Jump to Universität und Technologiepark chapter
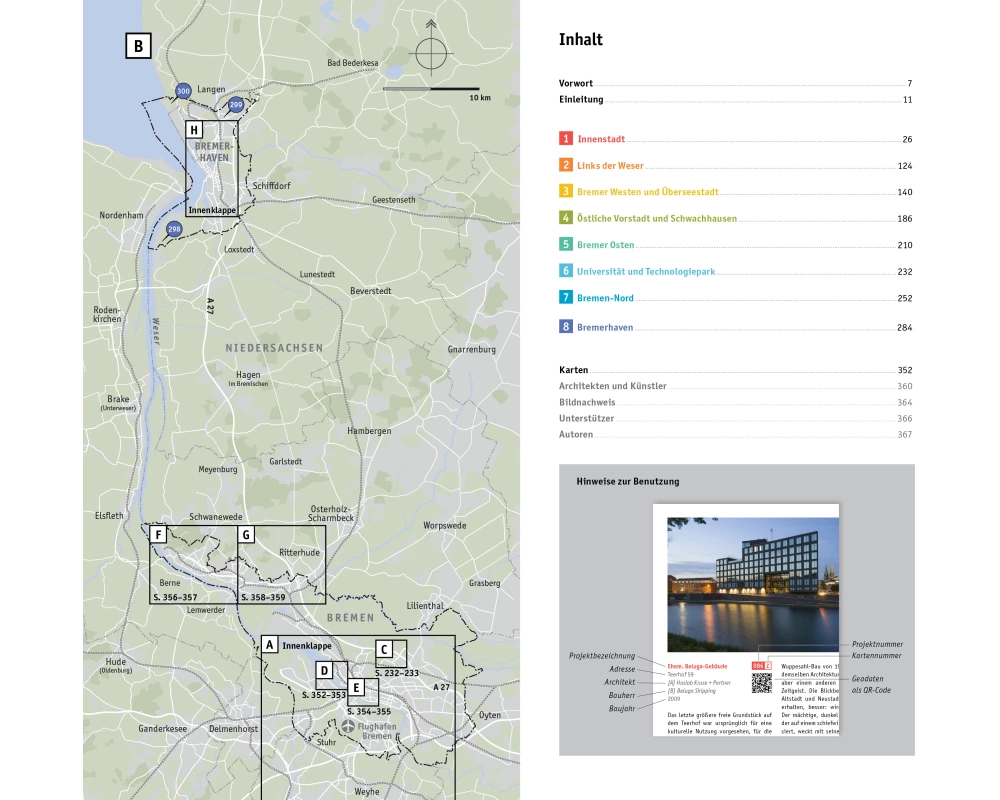Image resolution: width=1000 pixels, height=800 pixels. (x=646, y=271)
